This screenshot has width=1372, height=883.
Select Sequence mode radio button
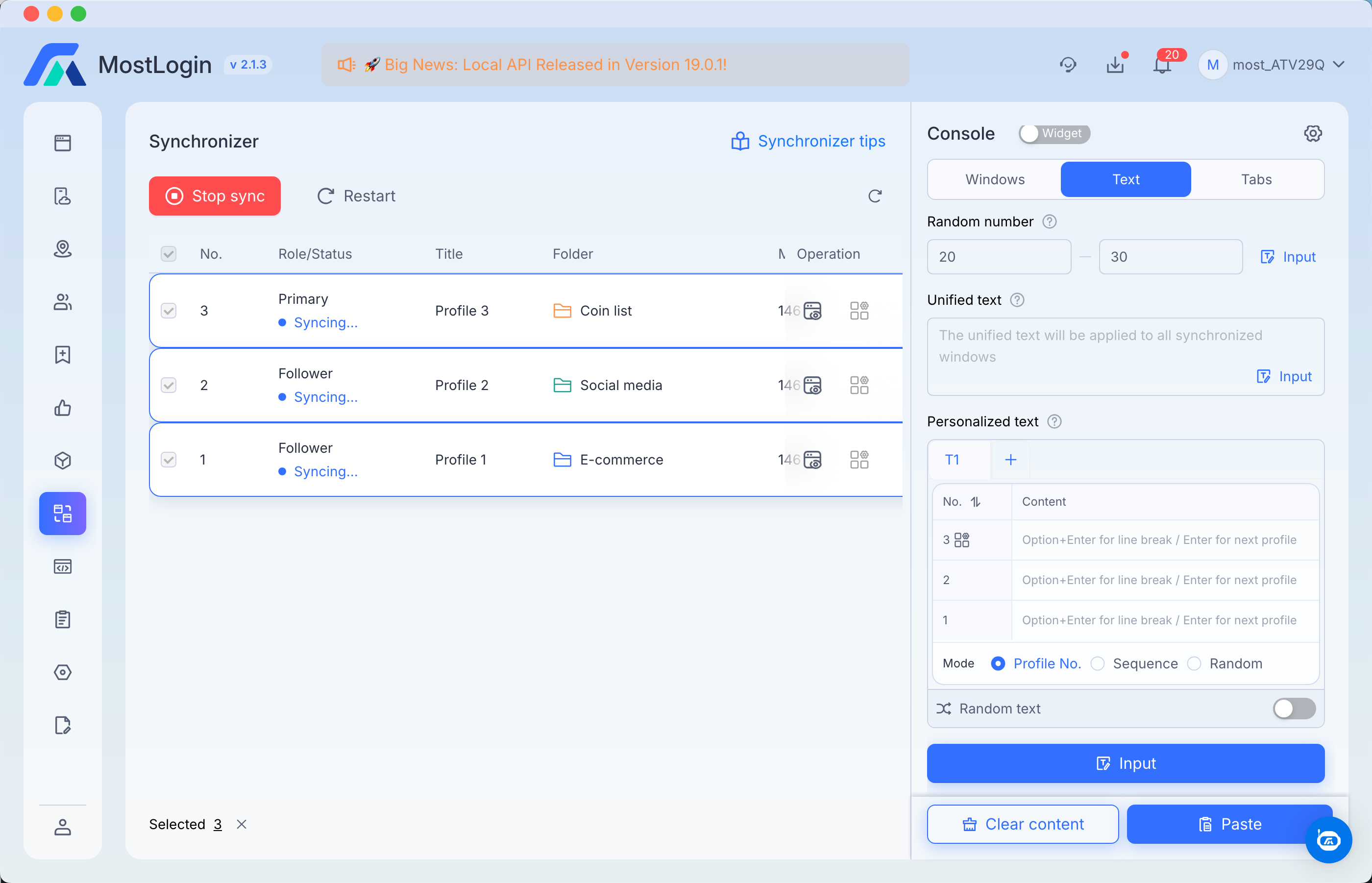[x=1098, y=663]
